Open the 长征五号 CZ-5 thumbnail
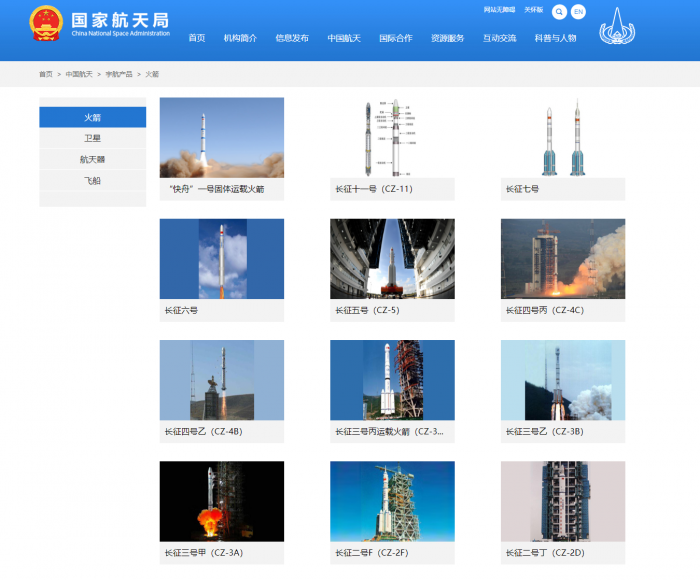Screen dimensions: 700x580 point(392,259)
